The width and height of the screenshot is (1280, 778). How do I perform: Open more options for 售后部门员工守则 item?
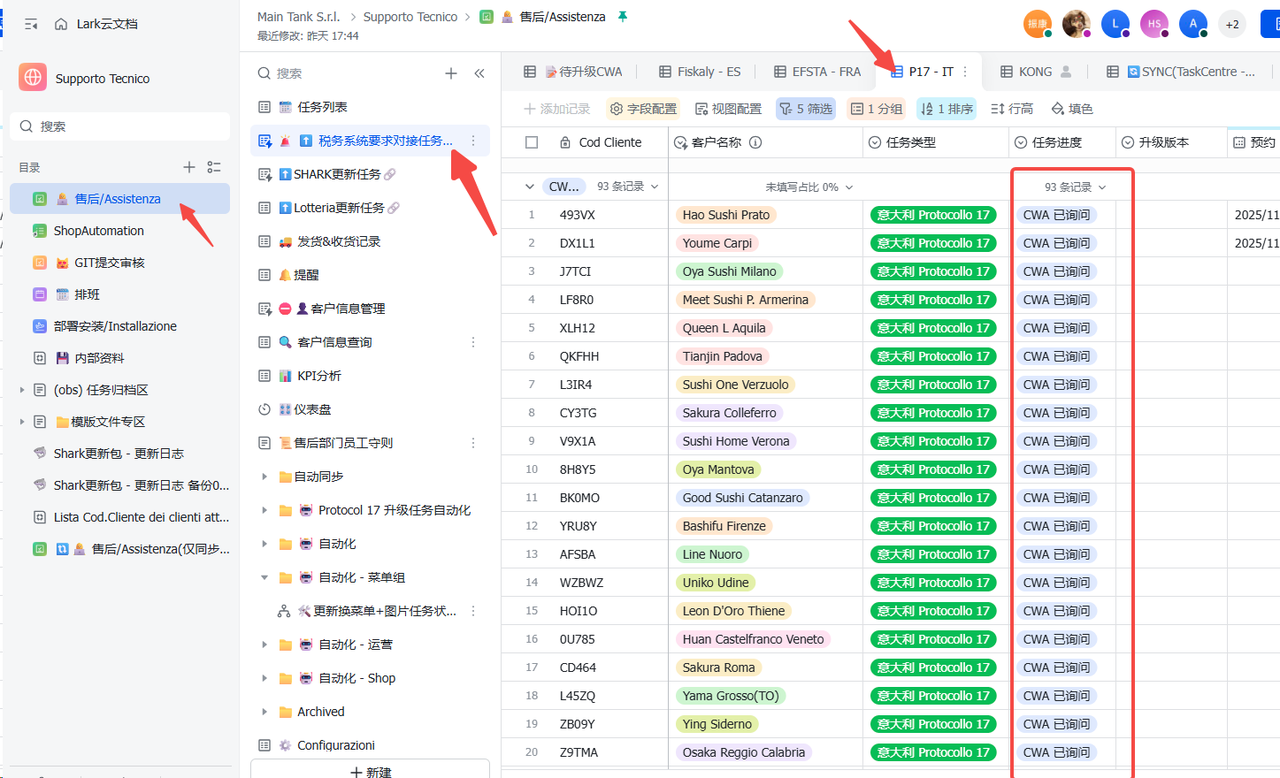[474, 443]
